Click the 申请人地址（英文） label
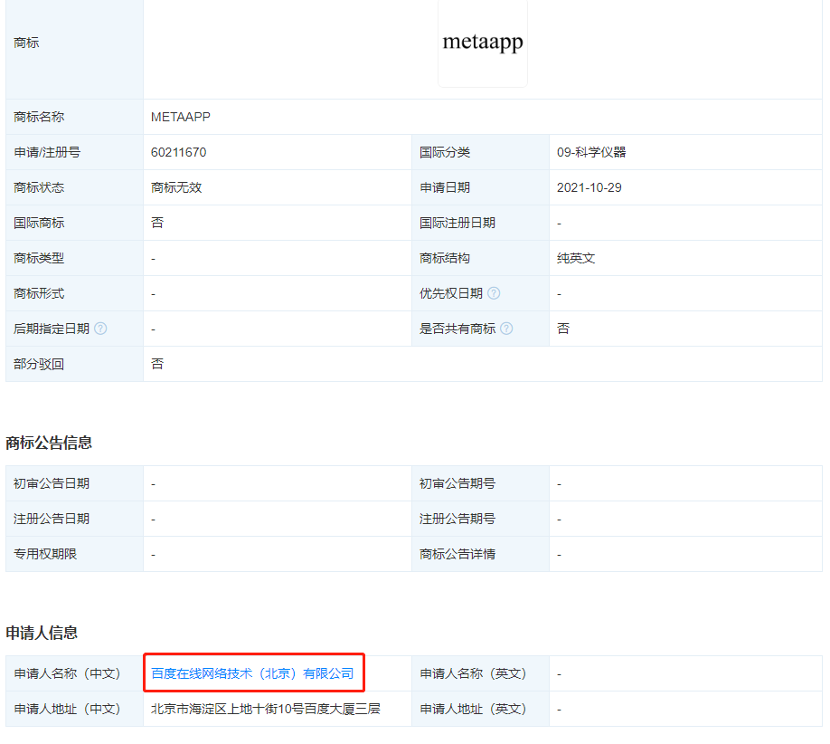Screen dimensions: 830x744 point(473,709)
